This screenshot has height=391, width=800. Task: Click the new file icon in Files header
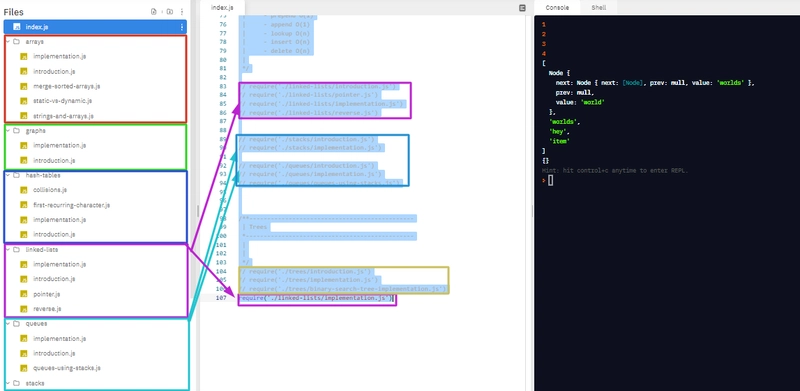coord(154,12)
